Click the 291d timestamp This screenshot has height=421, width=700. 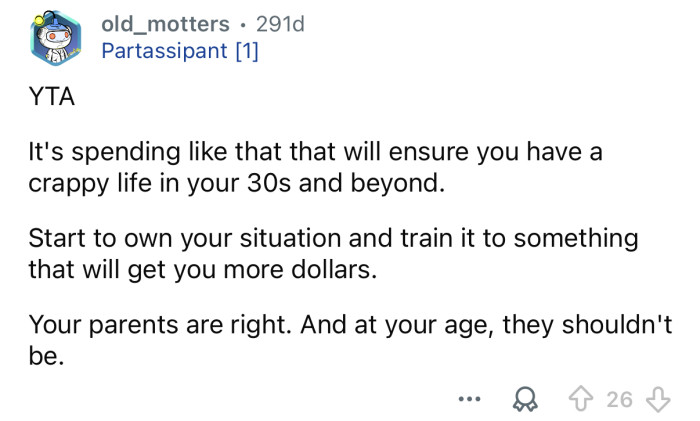pos(279,22)
